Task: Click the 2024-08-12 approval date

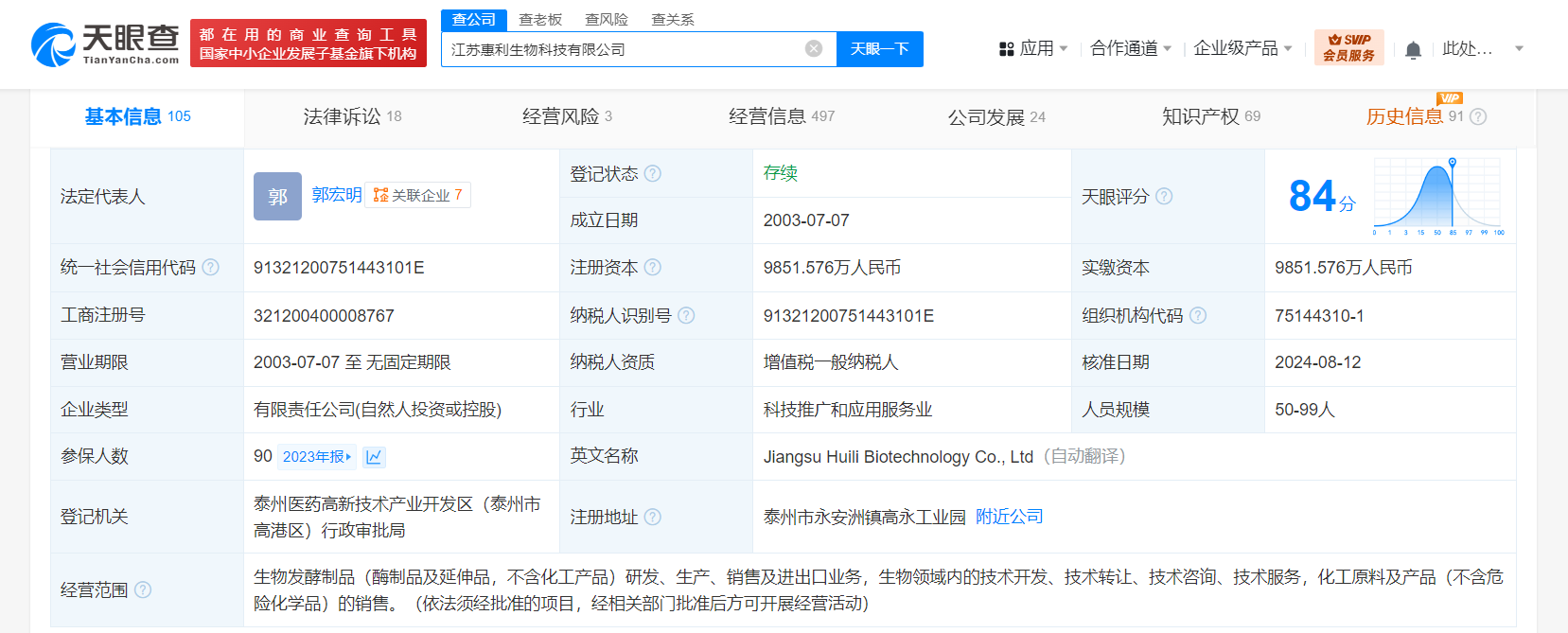Action: point(1317,362)
